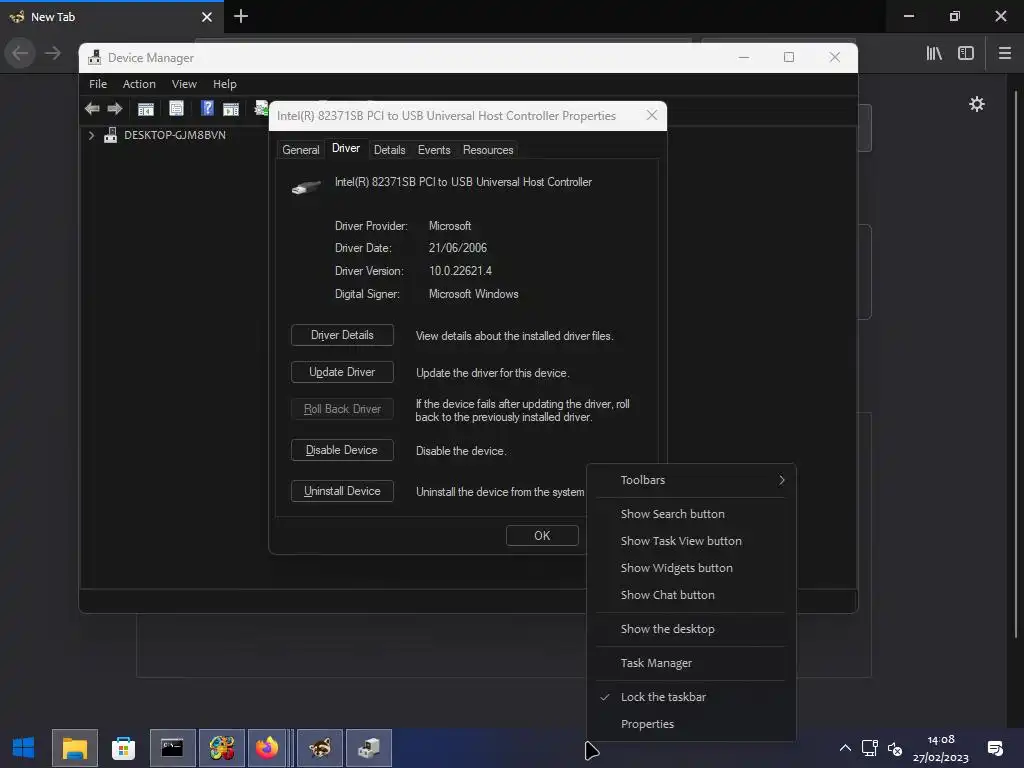The width and height of the screenshot is (1024, 768).
Task: Click OK in the Properties dialog
Action: point(542,536)
